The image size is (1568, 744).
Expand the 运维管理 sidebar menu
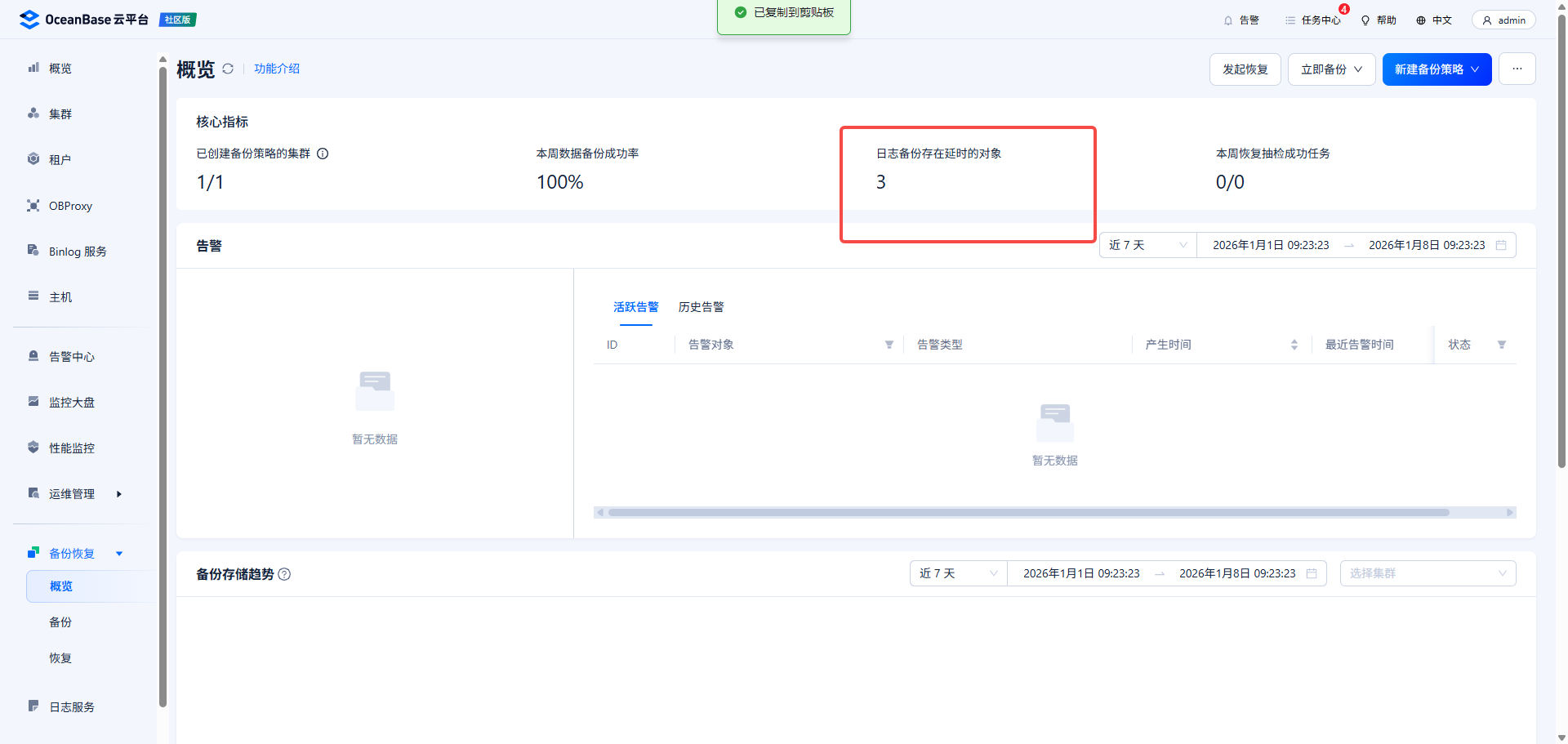point(72,494)
